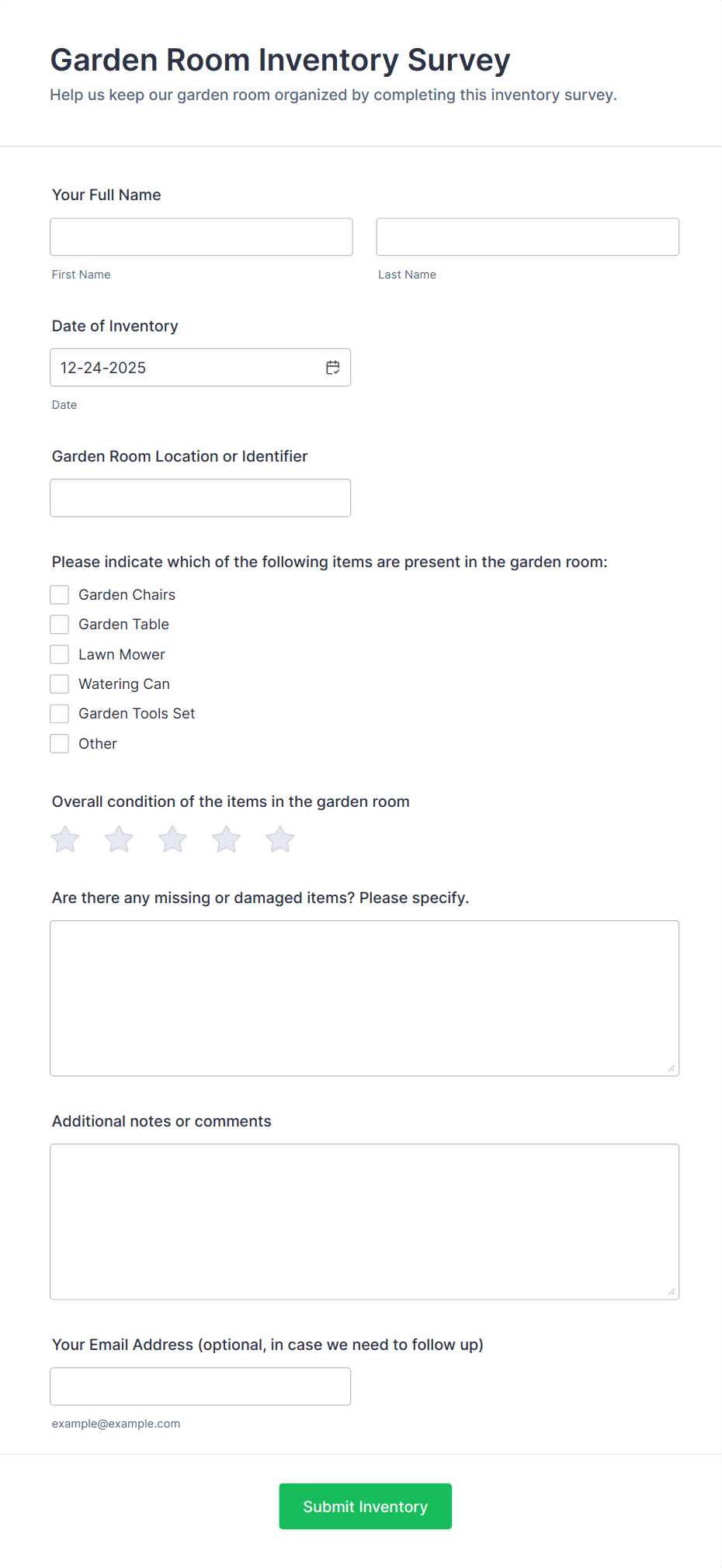Select the fourth star rating

click(x=225, y=839)
